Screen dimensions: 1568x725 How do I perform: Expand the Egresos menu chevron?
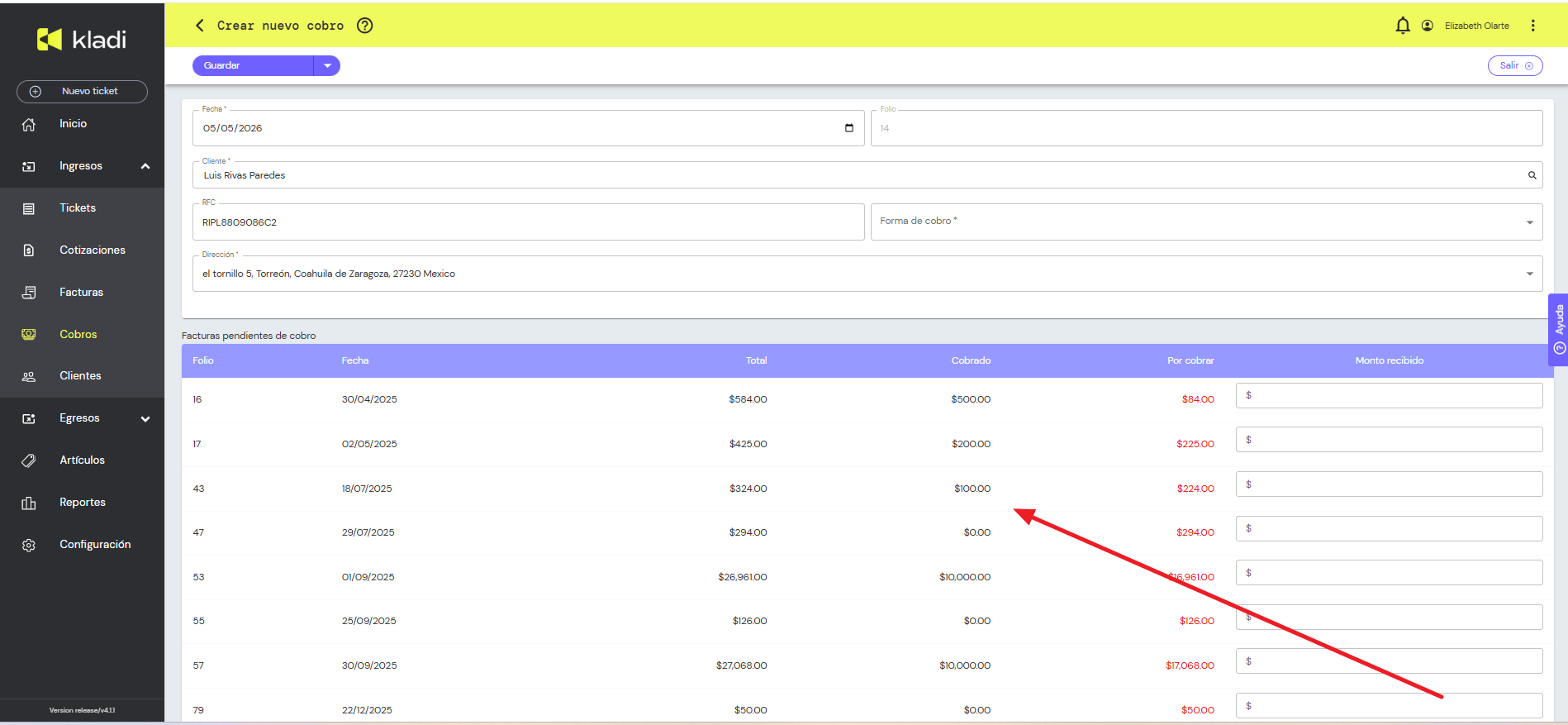tap(145, 419)
